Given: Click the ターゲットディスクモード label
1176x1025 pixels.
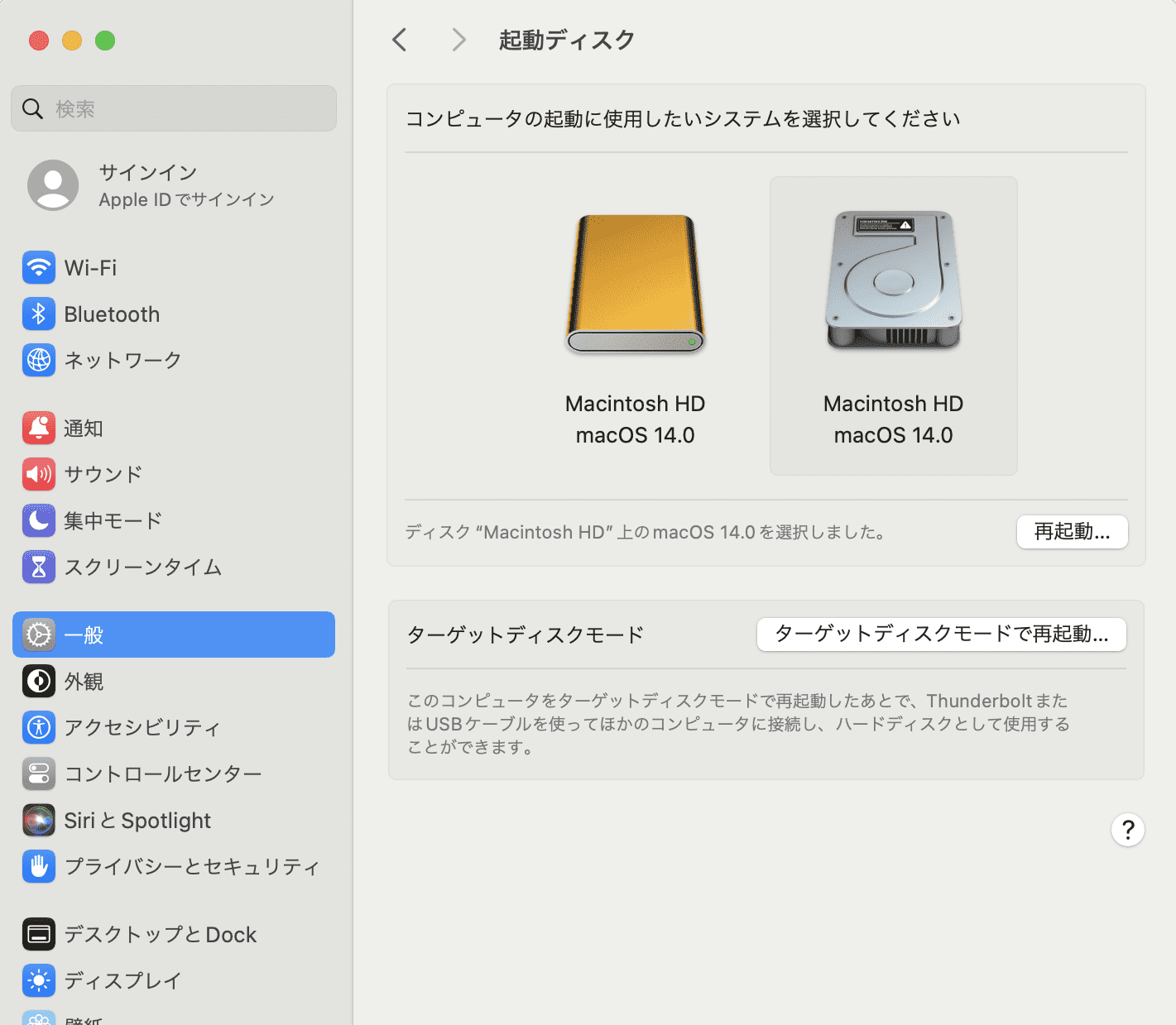Looking at the screenshot, I should [x=526, y=635].
